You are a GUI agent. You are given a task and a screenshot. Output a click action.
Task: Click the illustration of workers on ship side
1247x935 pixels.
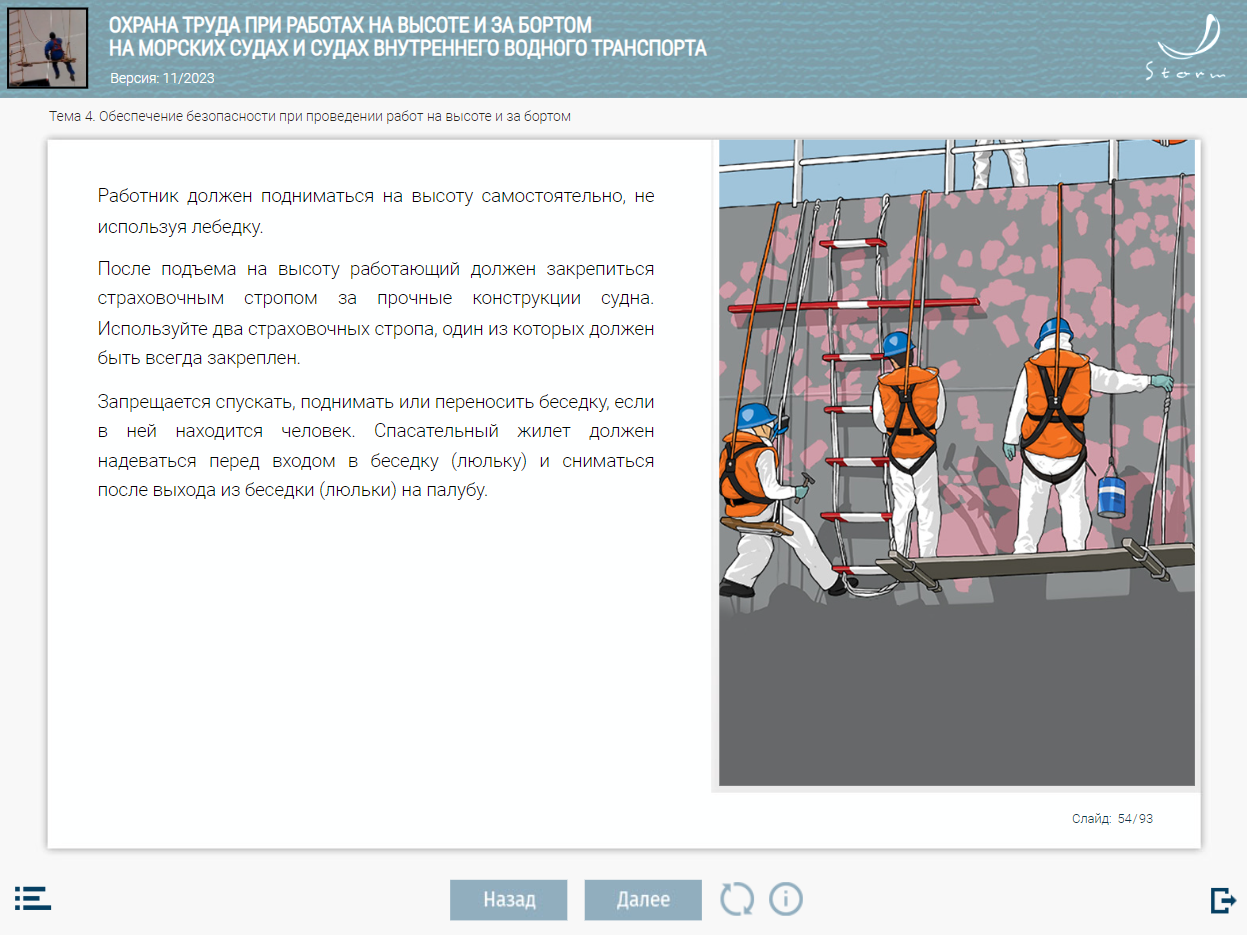click(957, 463)
